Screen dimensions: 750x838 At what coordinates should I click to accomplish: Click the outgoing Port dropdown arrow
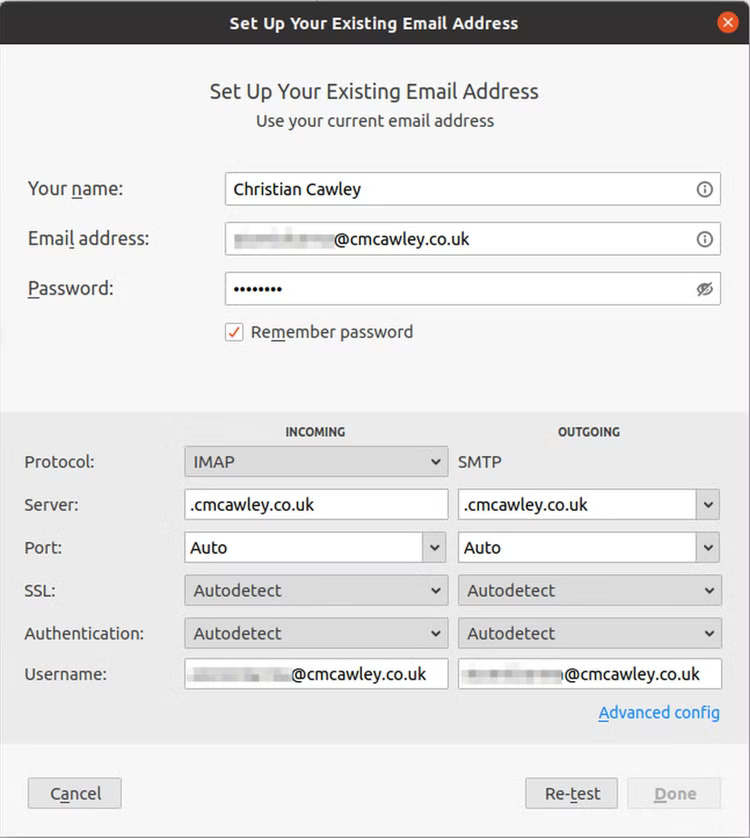coord(710,548)
